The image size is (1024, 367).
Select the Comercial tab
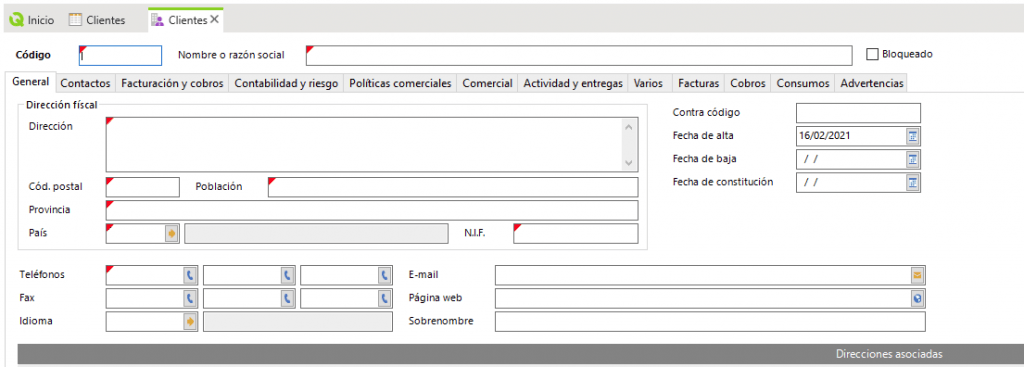click(487, 84)
